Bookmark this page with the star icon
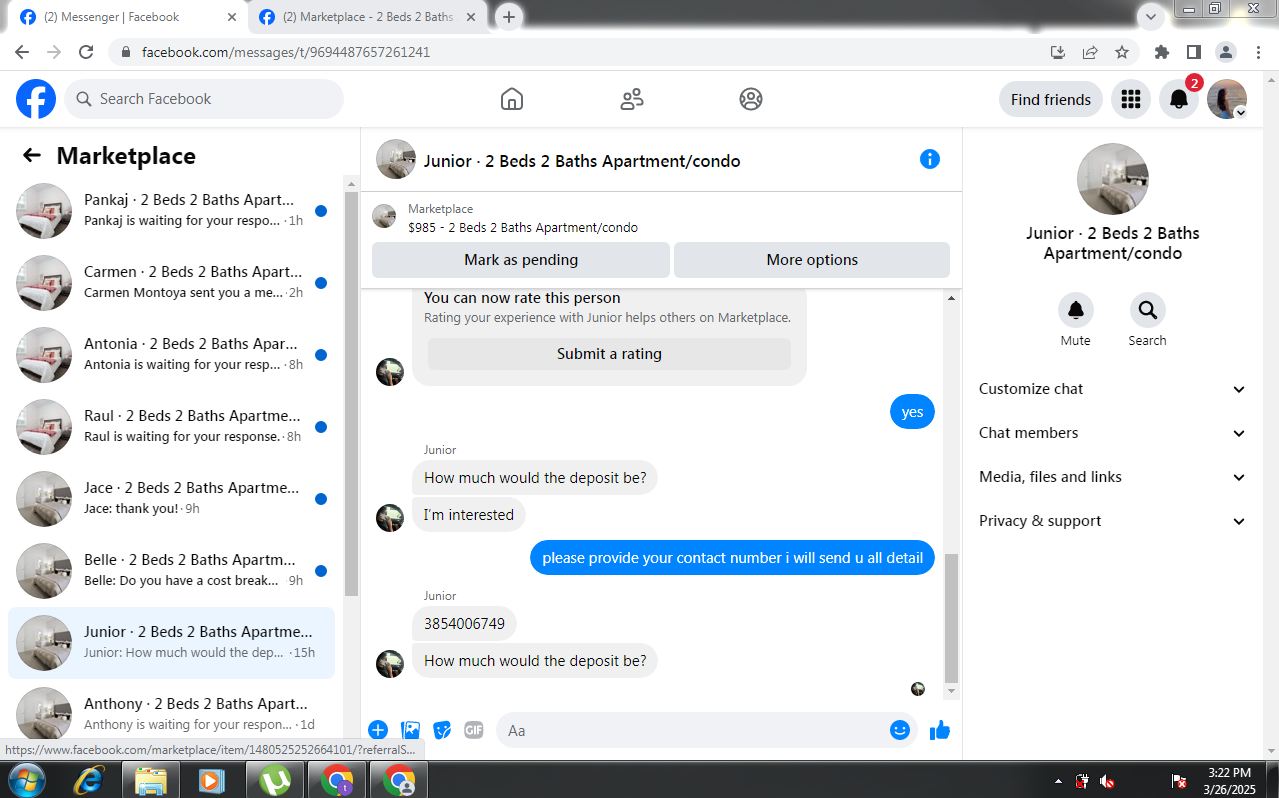1279x798 pixels. [x=1122, y=52]
